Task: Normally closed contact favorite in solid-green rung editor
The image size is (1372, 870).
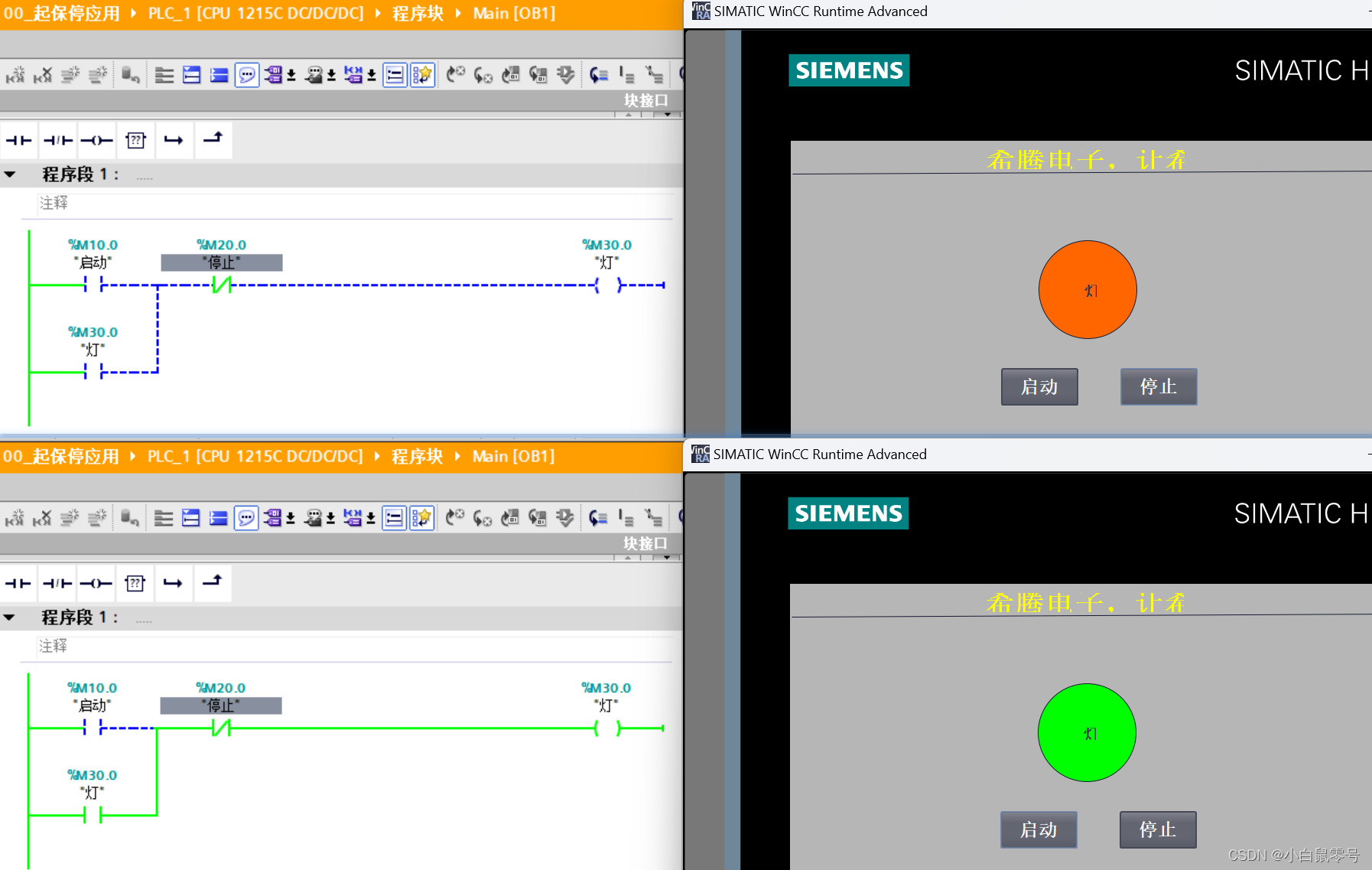Action: [x=57, y=583]
